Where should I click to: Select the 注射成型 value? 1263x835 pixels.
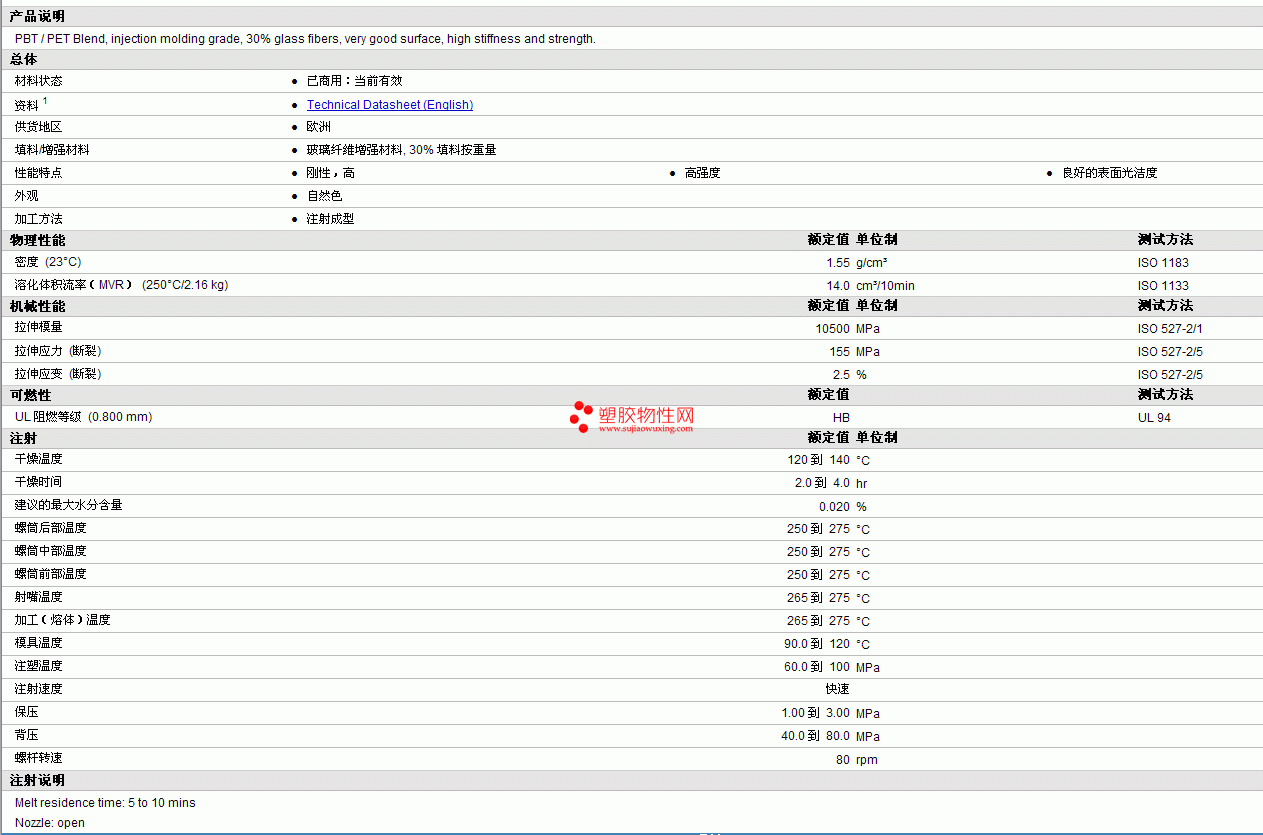click(330, 219)
